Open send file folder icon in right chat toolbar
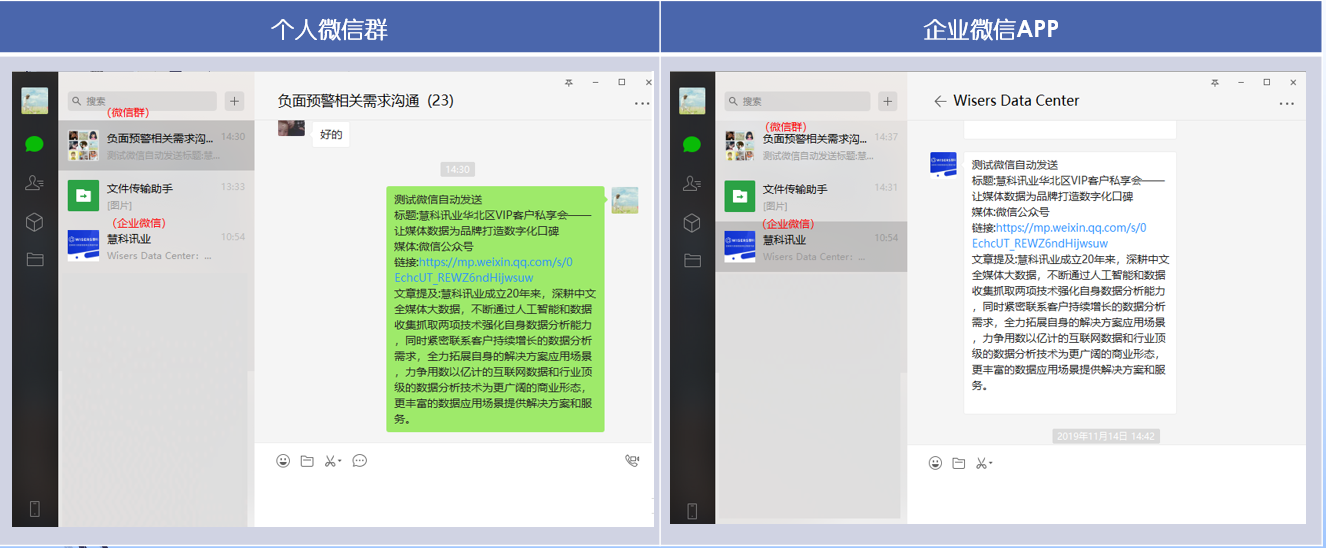Image resolution: width=1326 pixels, height=548 pixels. click(959, 463)
